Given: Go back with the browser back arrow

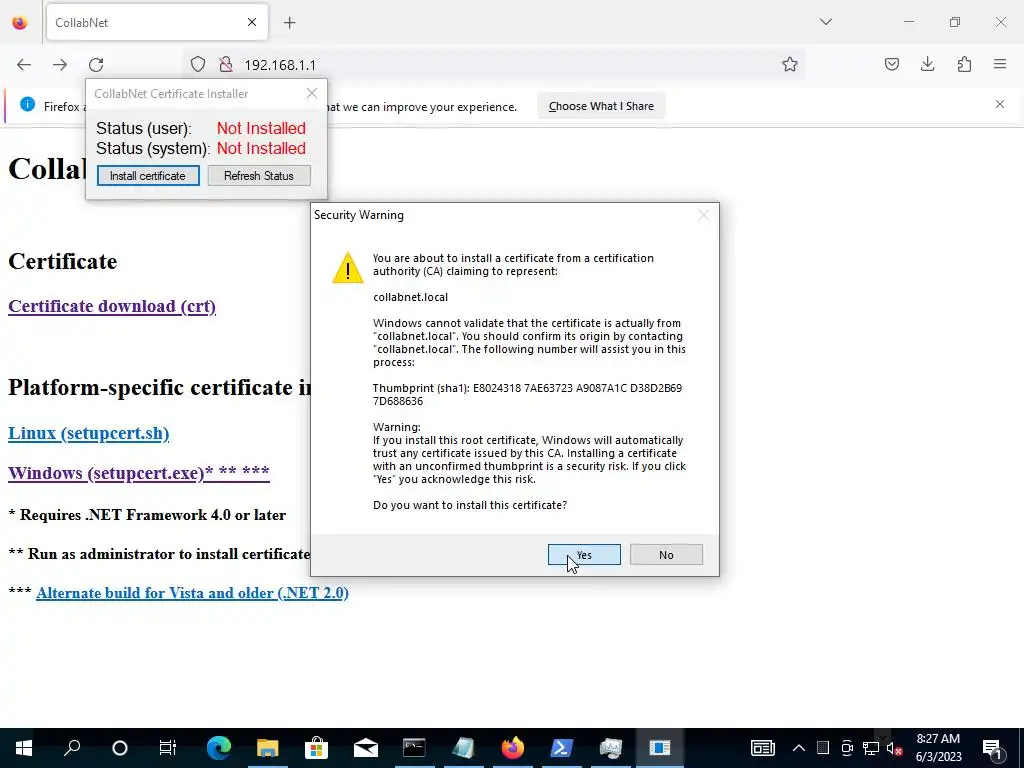Looking at the screenshot, I should 24,65.
